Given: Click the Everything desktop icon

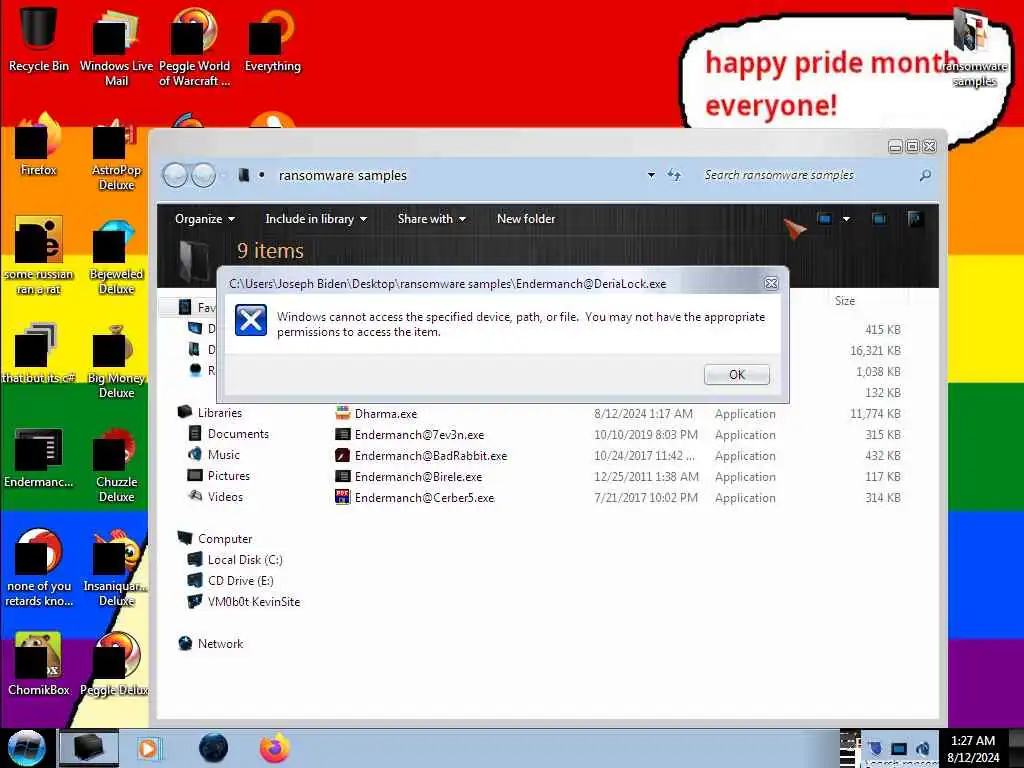Looking at the screenshot, I should pyautogui.click(x=272, y=39).
